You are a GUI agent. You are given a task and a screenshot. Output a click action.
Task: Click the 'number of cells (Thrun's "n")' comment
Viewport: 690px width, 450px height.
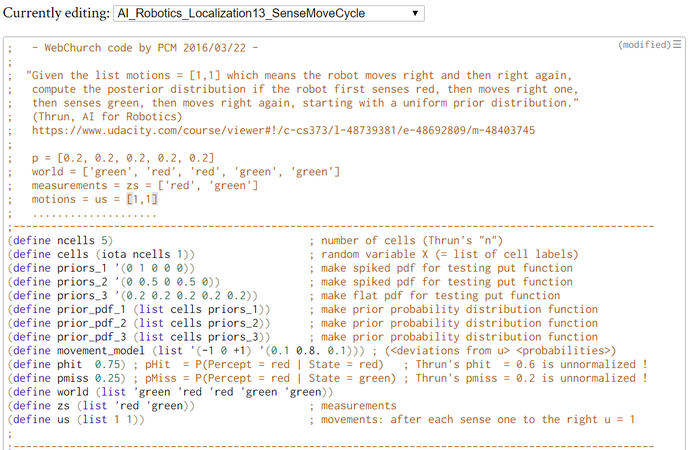(406, 241)
